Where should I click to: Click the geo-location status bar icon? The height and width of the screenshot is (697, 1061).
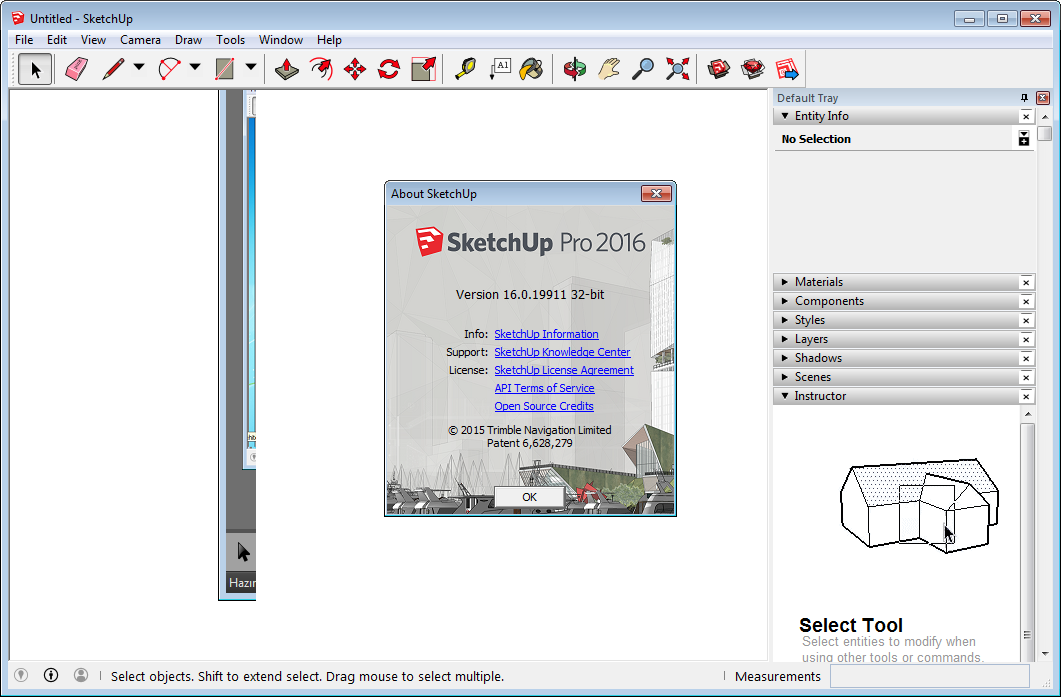pyautogui.click(x=21, y=675)
